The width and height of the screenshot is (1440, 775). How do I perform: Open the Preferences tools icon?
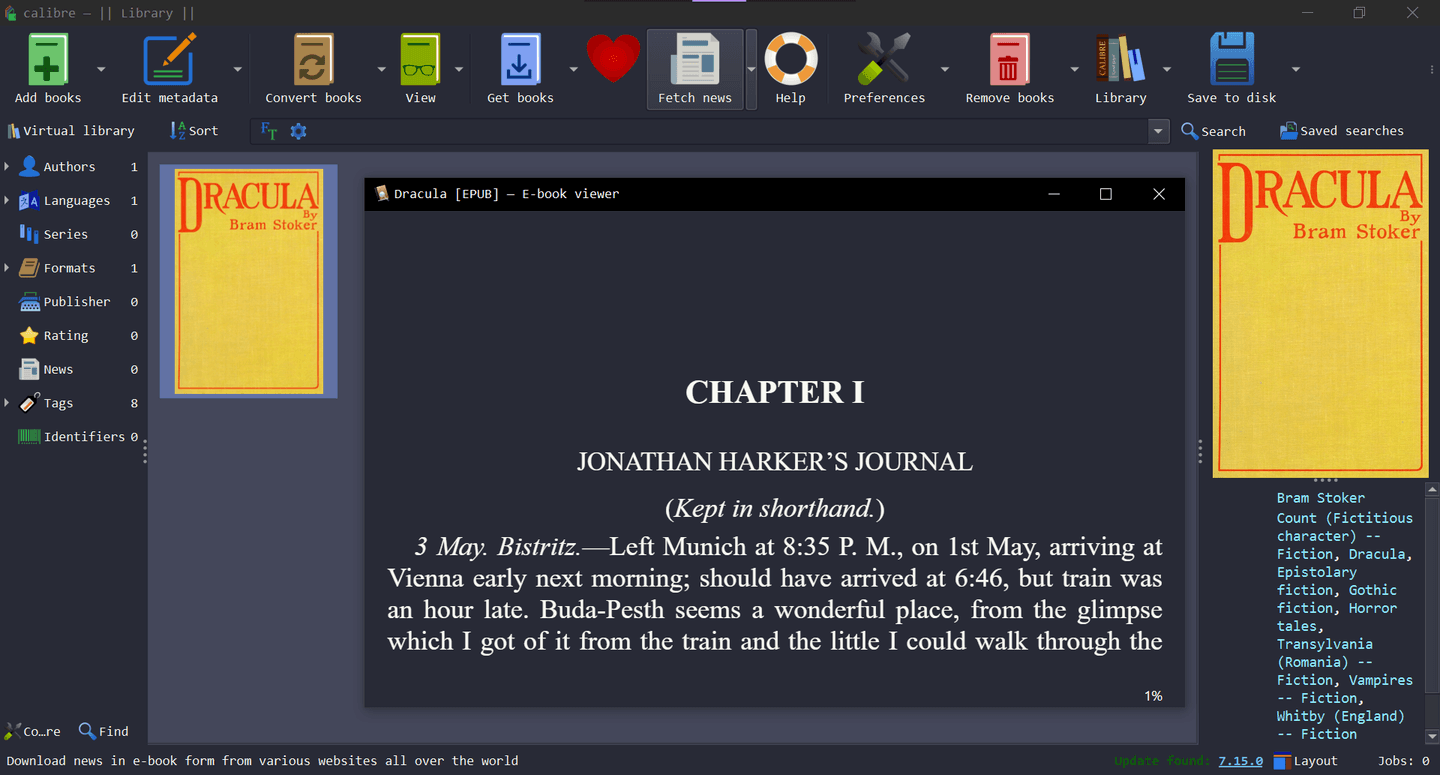click(884, 62)
